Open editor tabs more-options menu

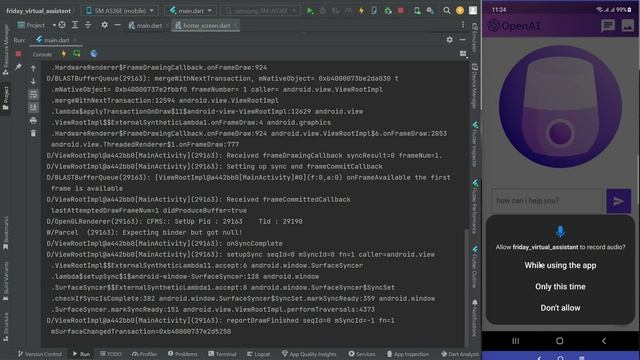(x=463, y=25)
